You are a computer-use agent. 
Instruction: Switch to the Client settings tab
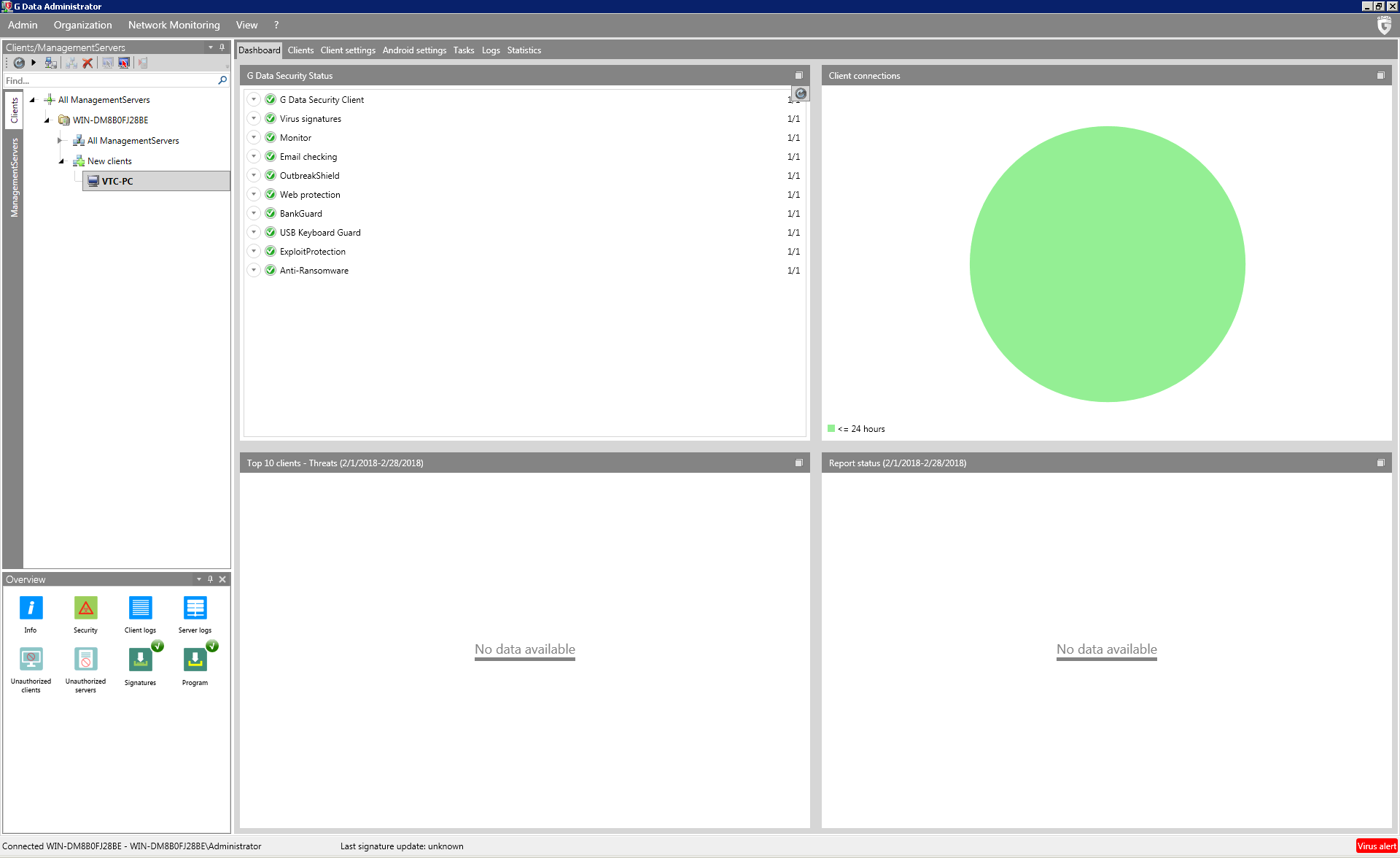(x=348, y=50)
